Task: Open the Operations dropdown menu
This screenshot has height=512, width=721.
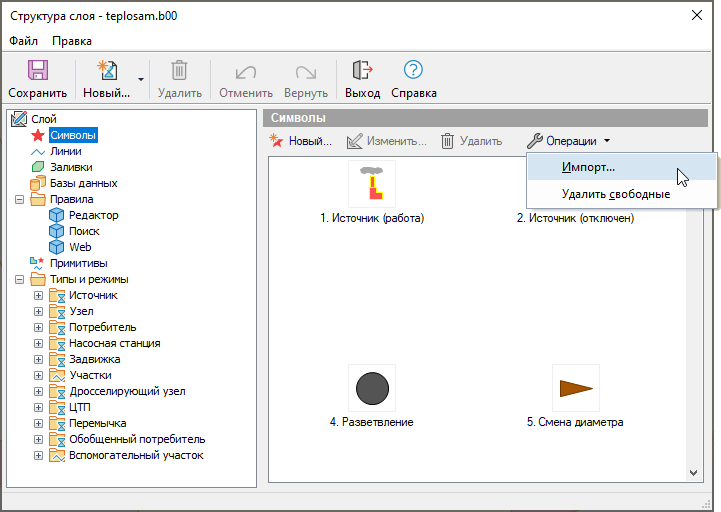Action: (568, 141)
